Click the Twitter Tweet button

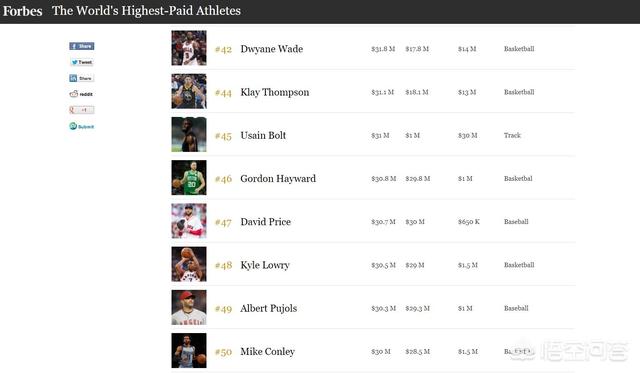pos(82,62)
